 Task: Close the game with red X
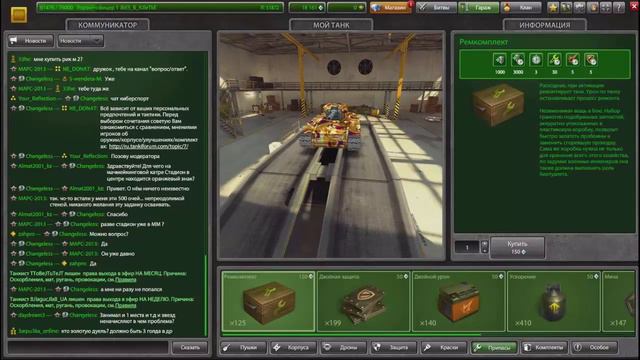coord(634,7)
